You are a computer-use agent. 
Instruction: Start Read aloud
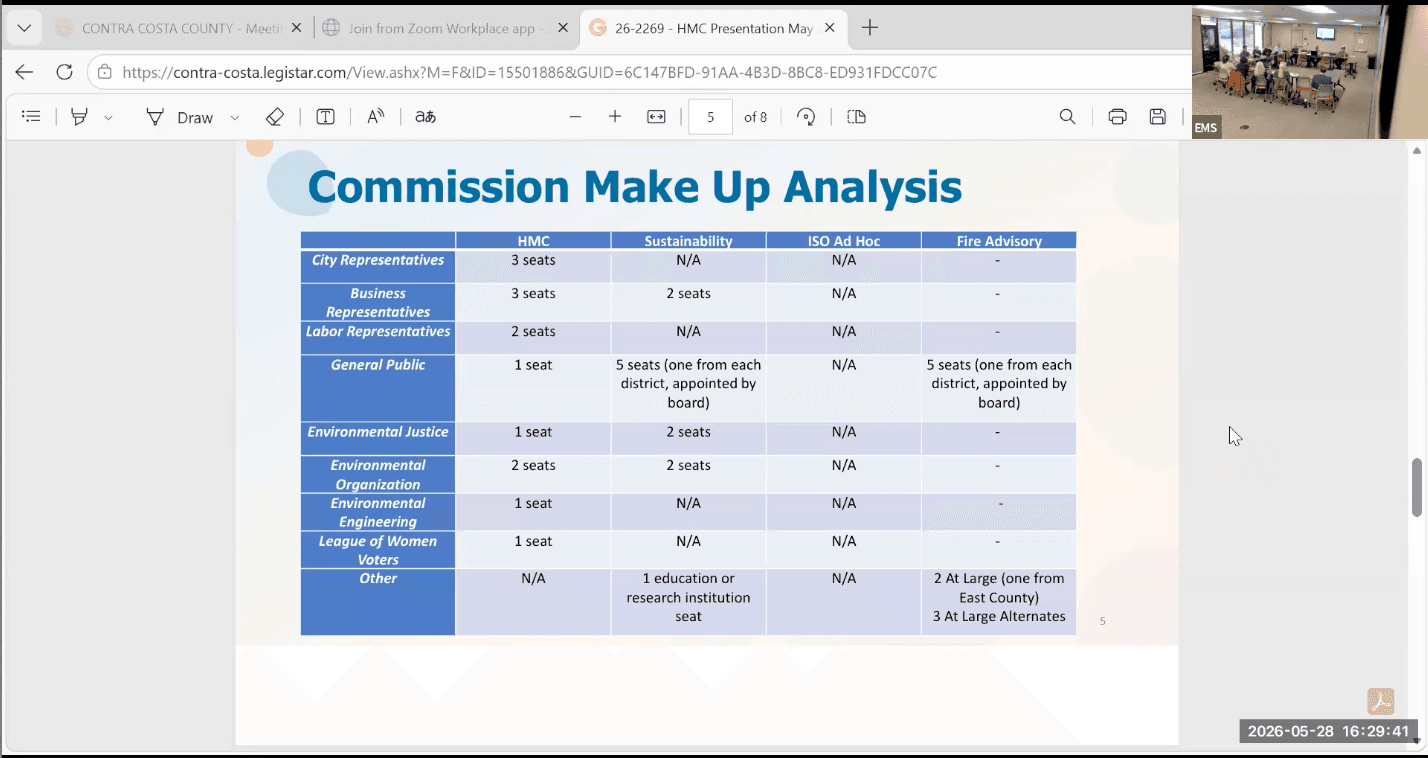(376, 117)
